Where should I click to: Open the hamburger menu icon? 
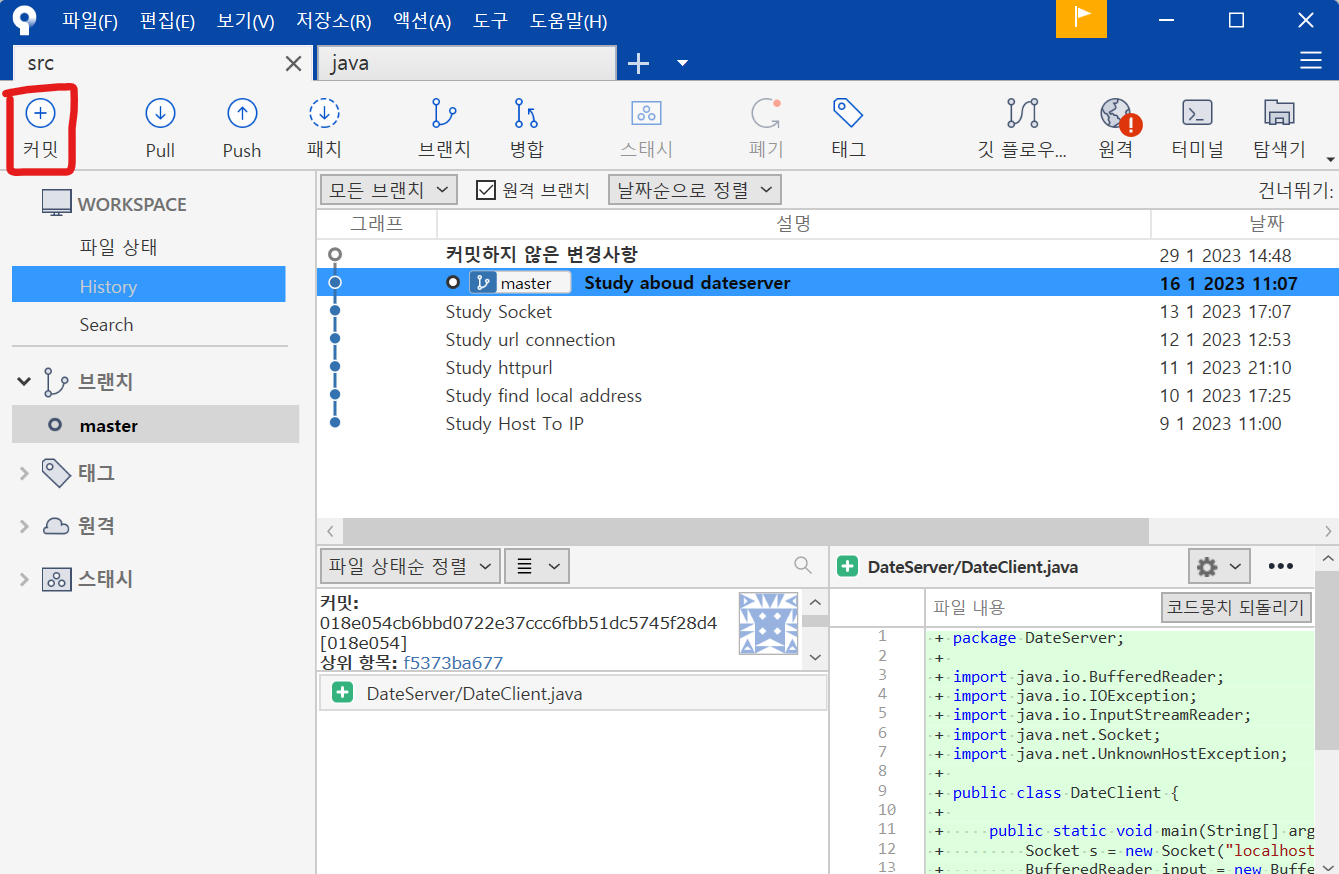[x=1311, y=62]
